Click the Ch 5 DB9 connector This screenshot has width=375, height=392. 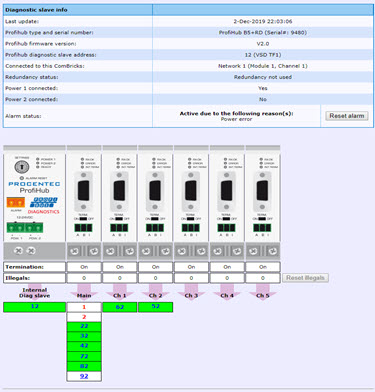[262, 191]
